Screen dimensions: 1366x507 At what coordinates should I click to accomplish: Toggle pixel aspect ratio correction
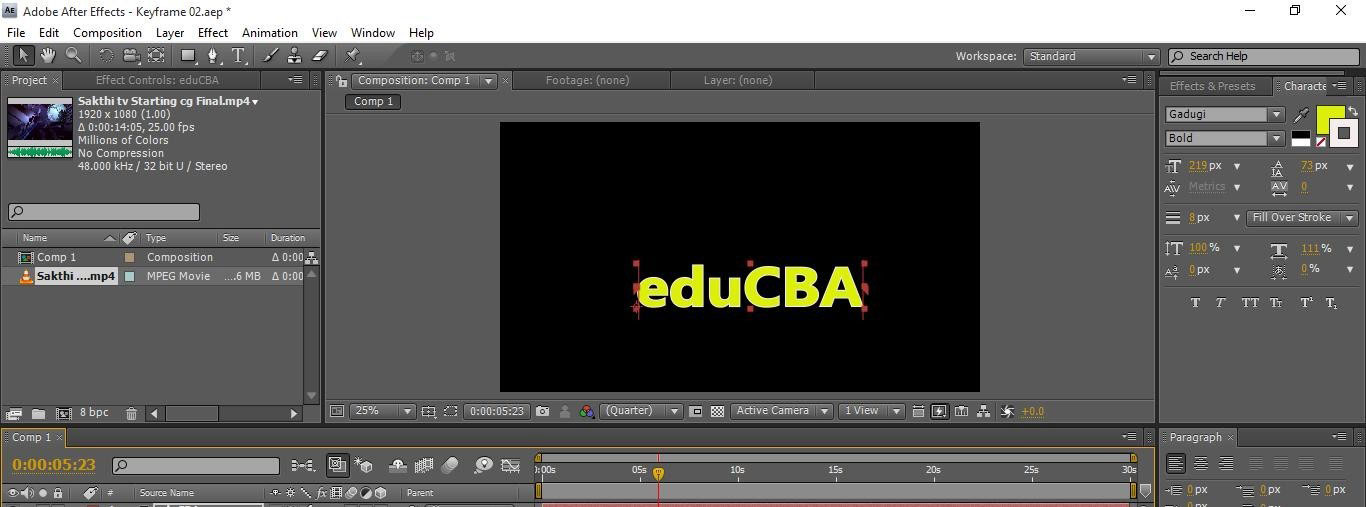coord(918,411)
